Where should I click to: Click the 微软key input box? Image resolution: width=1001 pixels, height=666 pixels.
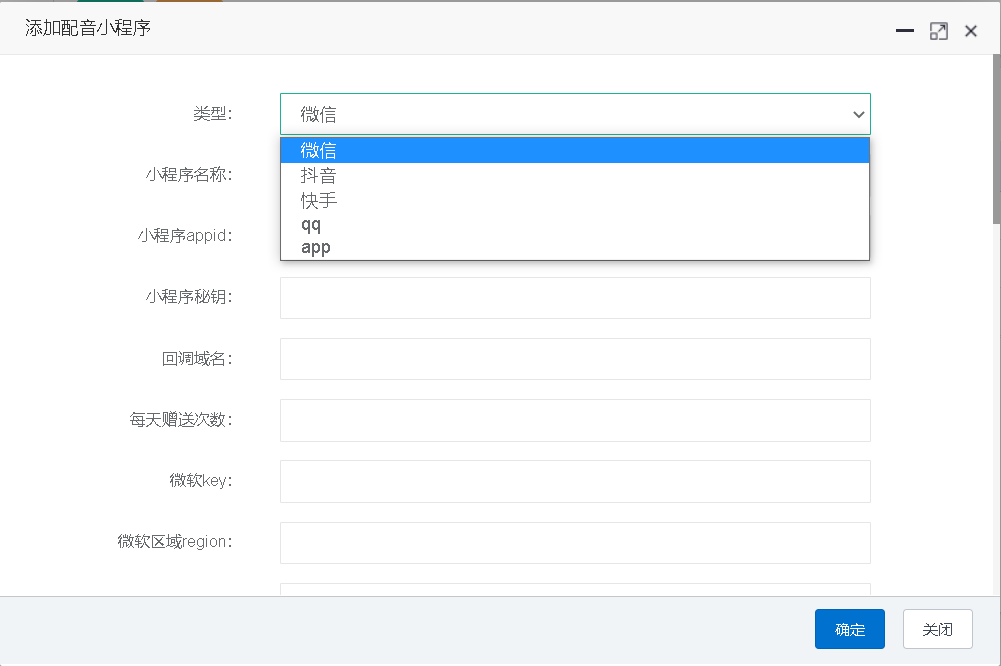pyautogui.click(x=574, y=481)
